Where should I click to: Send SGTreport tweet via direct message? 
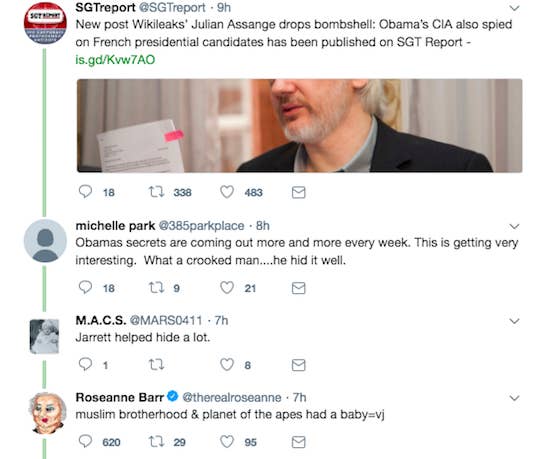click(x=299, y=192)
